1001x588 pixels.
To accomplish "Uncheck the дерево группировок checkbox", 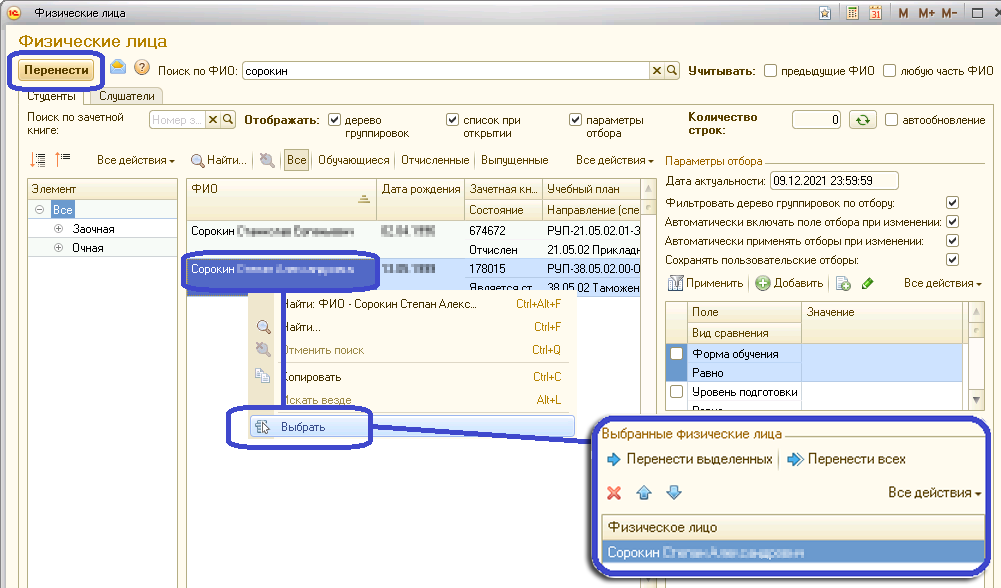I will (x=335, y=120).
